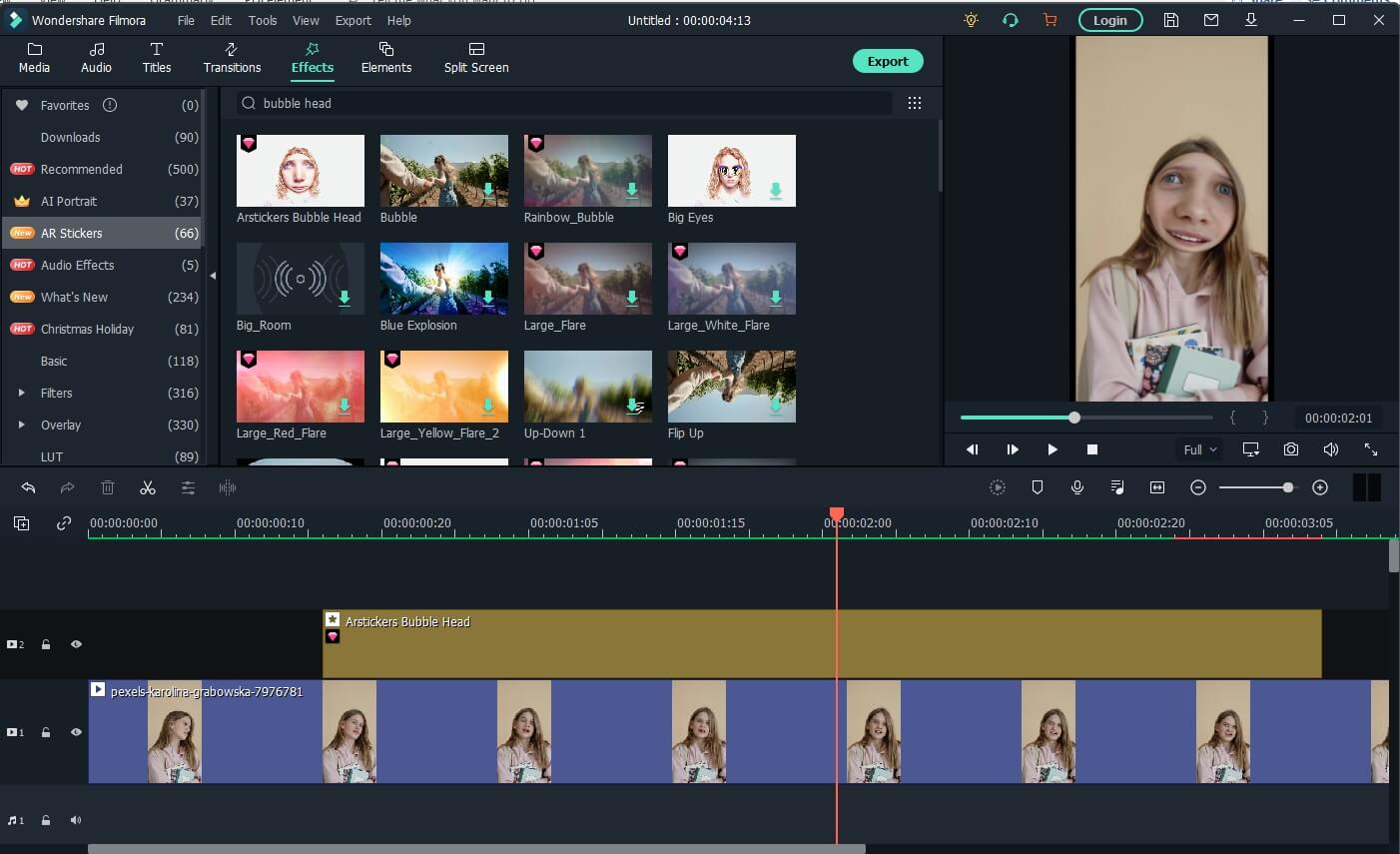Expand the Overlay category

(x=22, y=425)
